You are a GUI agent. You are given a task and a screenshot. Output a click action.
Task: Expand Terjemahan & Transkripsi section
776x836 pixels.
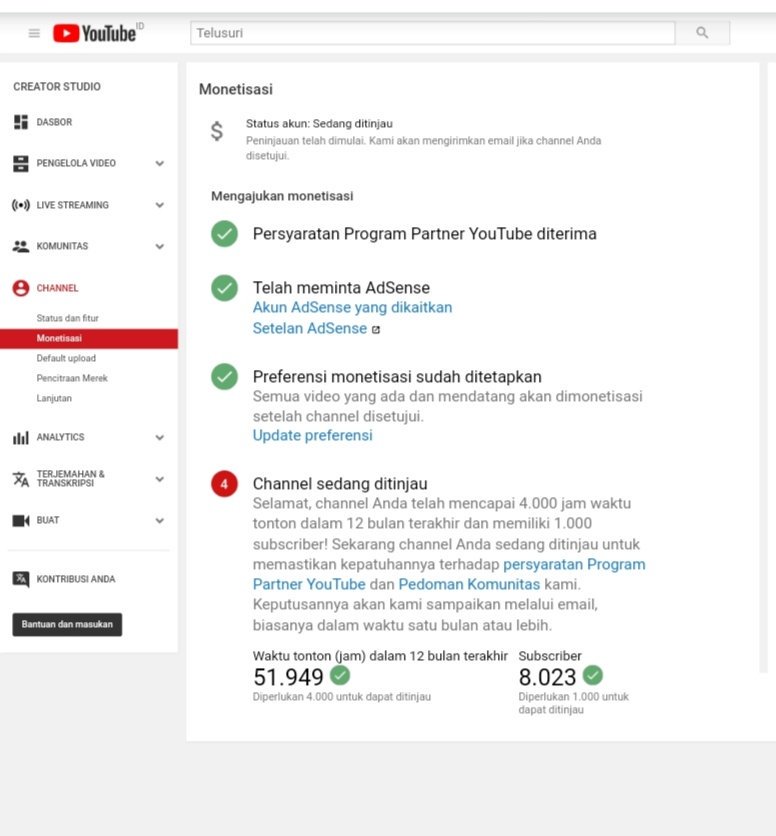pos(159,479)
